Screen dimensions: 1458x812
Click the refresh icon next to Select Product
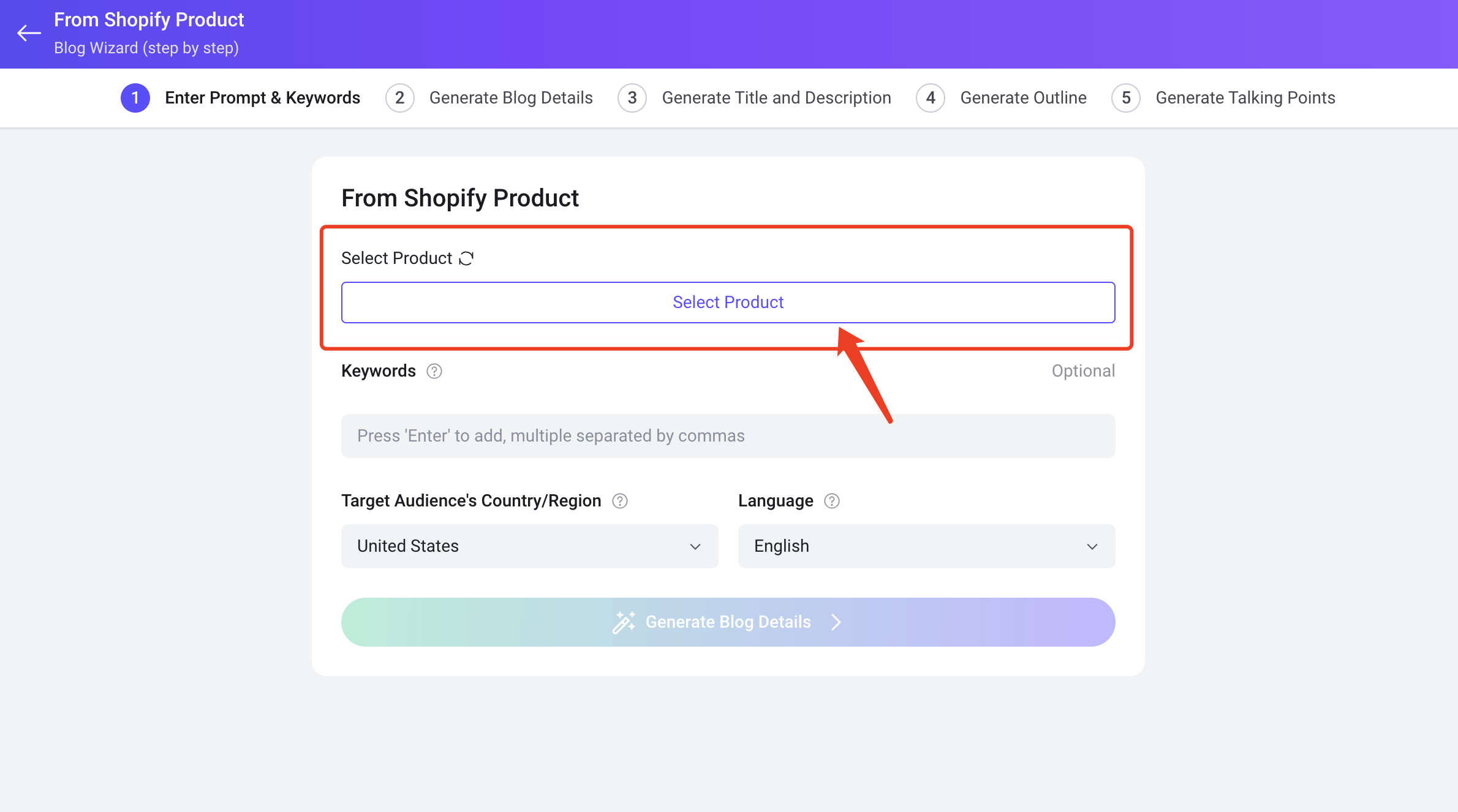(x=467, y=258)
